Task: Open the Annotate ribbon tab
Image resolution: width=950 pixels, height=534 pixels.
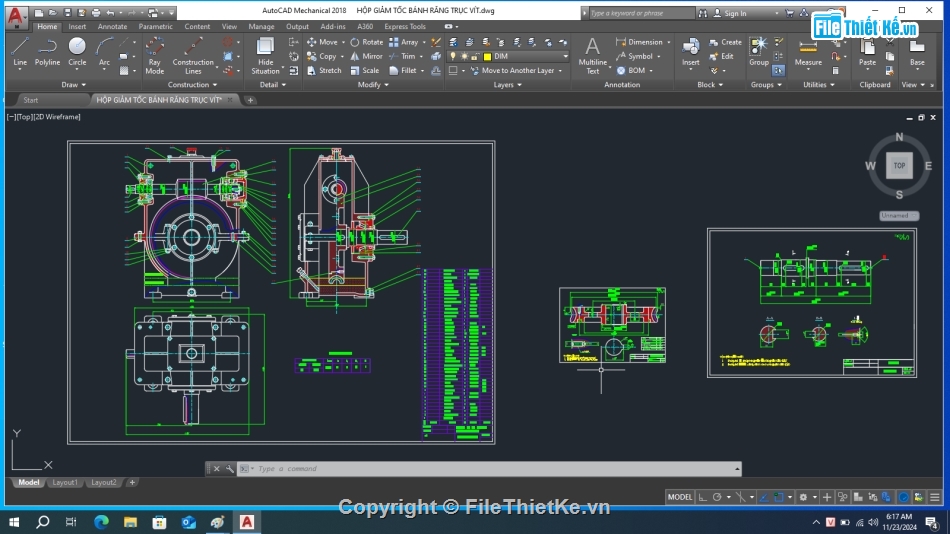Action: point(113,27)
